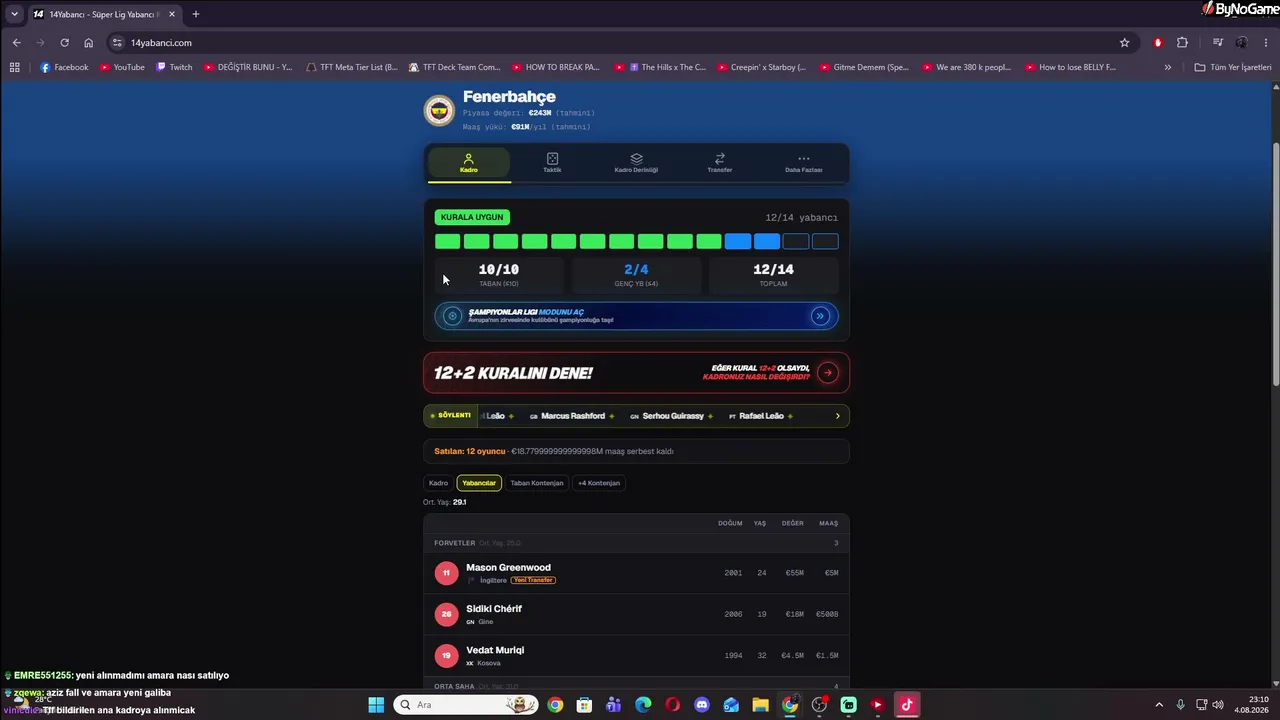The image size is (1280, 720).
Task: Open the TFT Meta Tier List bookmark
Action: [351, 67]
